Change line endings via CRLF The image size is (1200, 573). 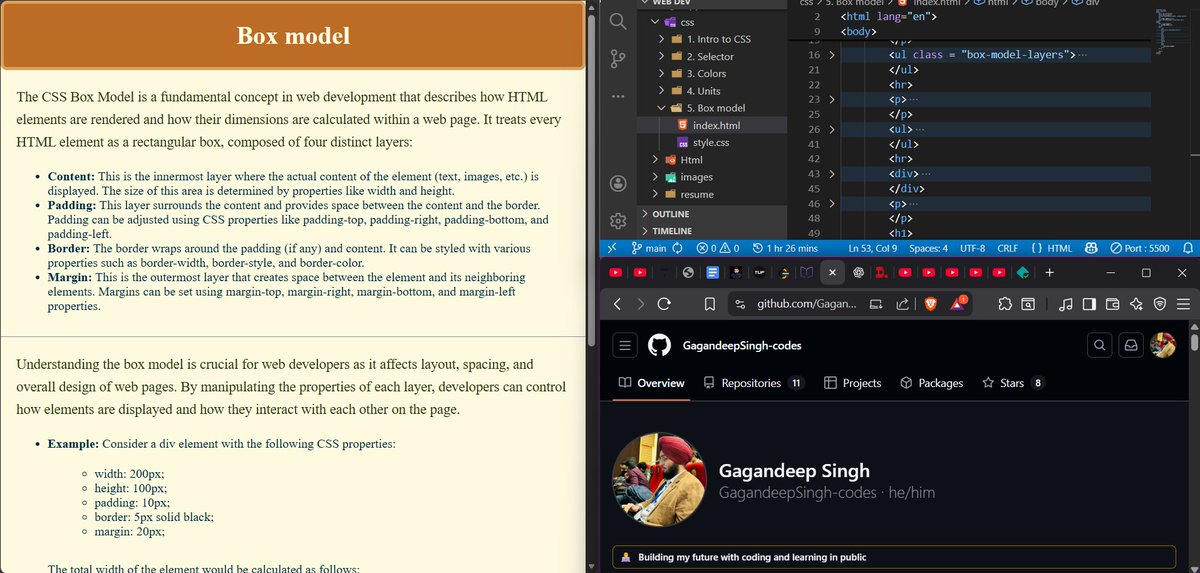1007,248
